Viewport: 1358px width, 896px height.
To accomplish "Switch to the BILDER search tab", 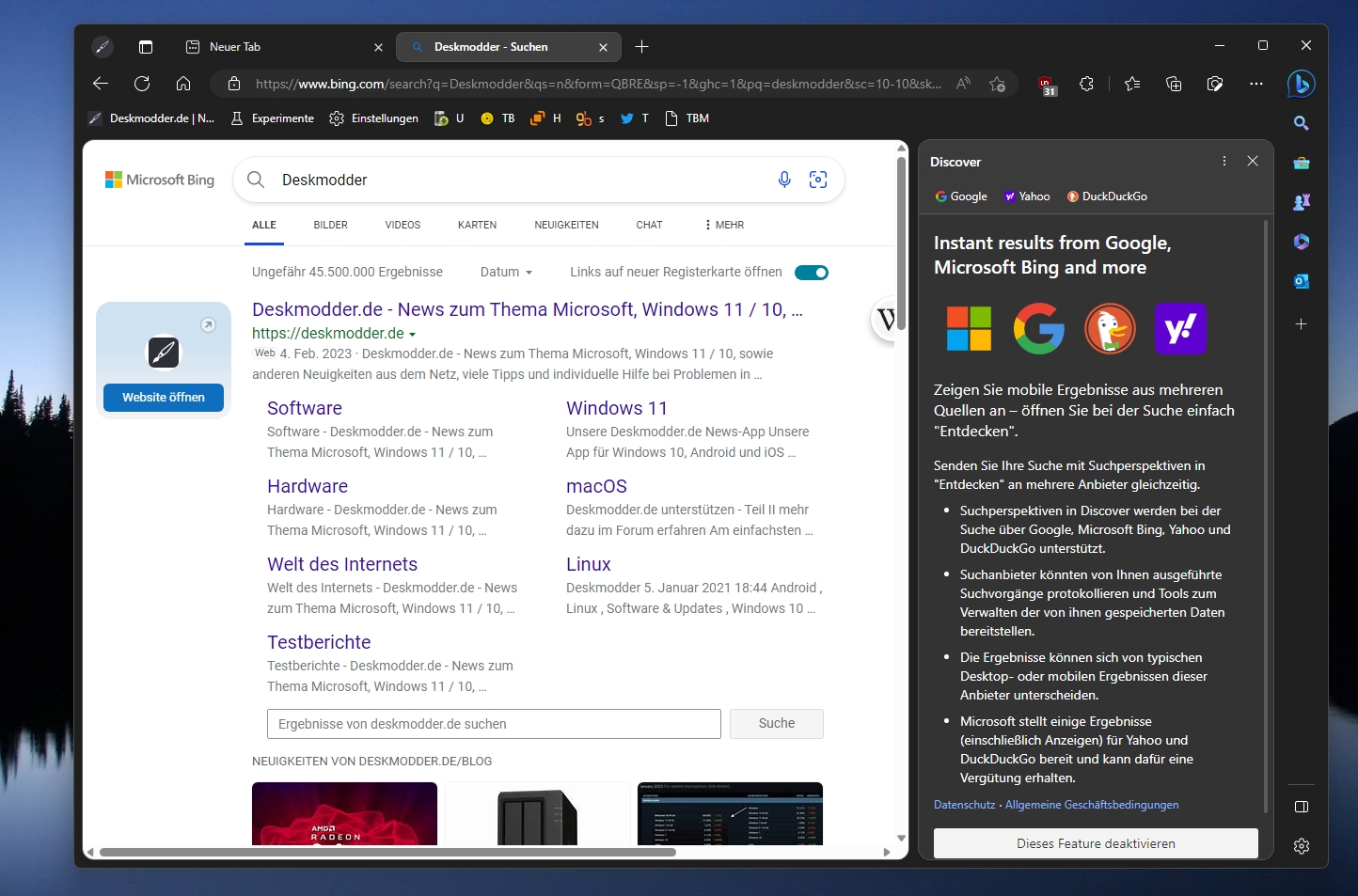I will pyautogui.click(x=330, y=225).
